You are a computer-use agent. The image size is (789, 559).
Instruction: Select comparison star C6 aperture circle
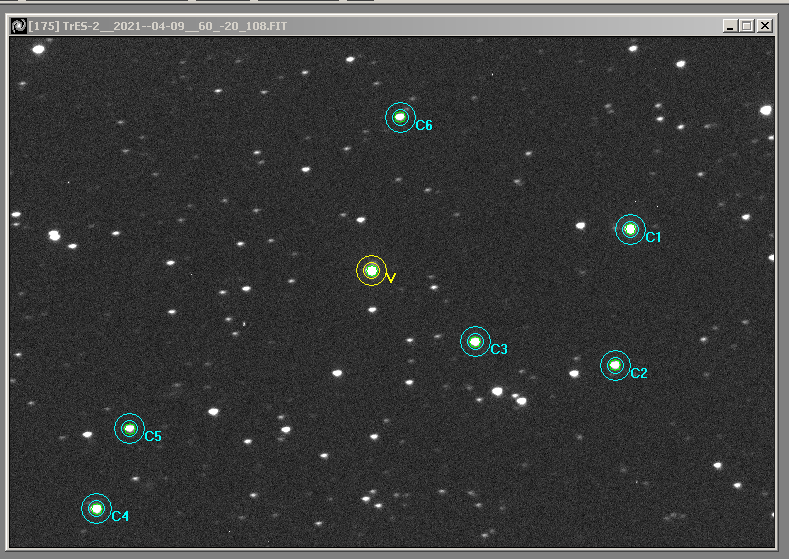[400, 117]
